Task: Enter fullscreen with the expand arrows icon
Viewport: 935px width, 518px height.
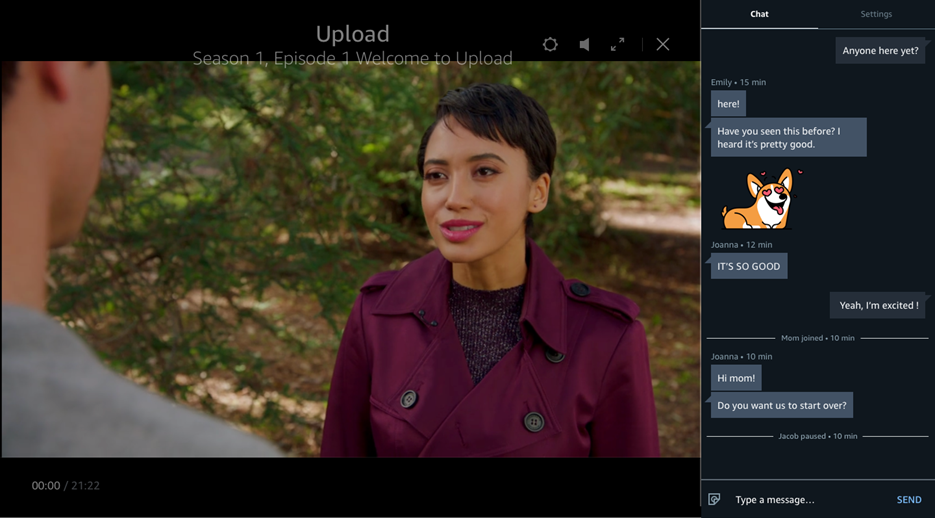Action: [617, 44]
